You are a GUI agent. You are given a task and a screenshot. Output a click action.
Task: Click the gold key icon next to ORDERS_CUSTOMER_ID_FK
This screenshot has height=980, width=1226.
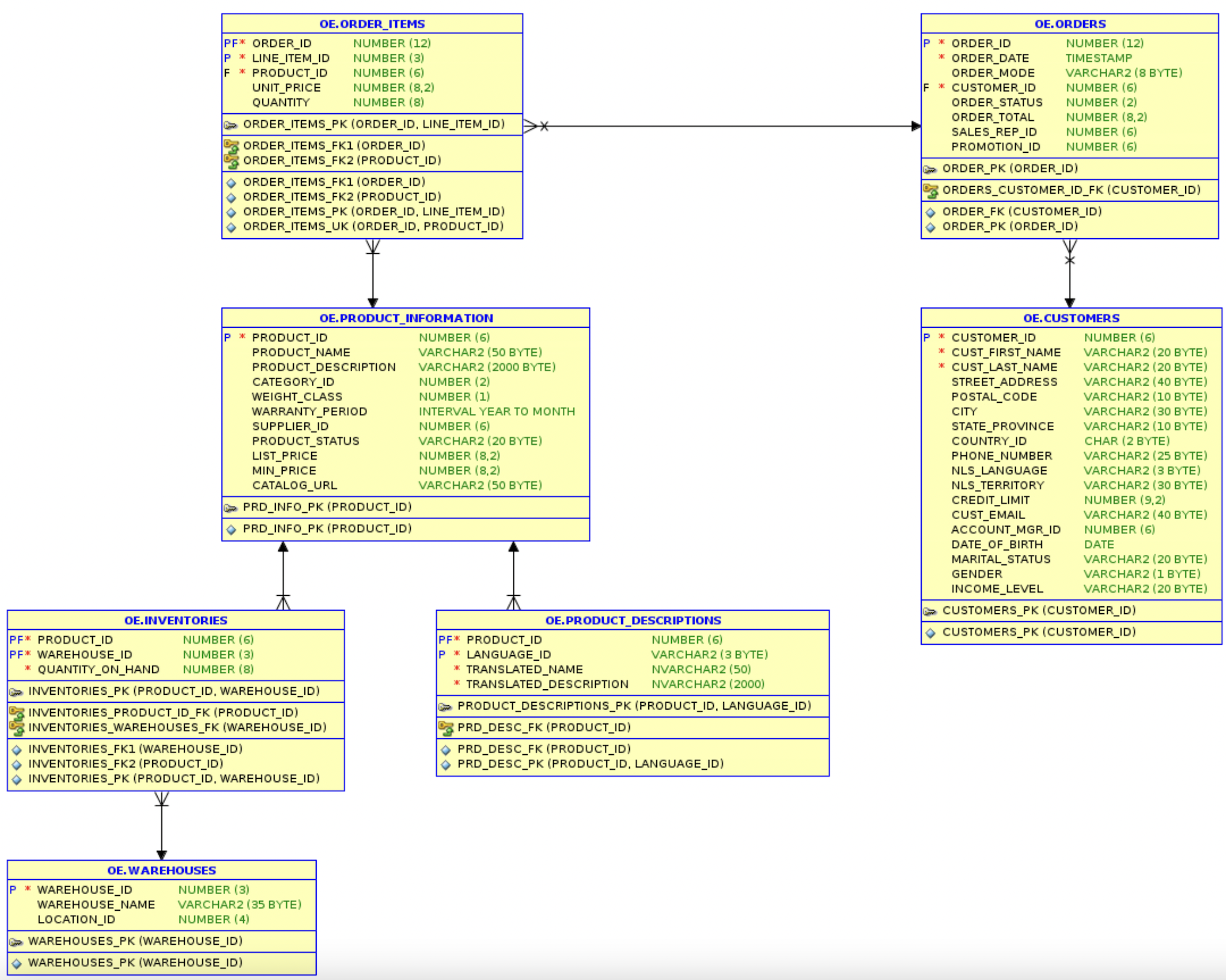click(930, 189)
